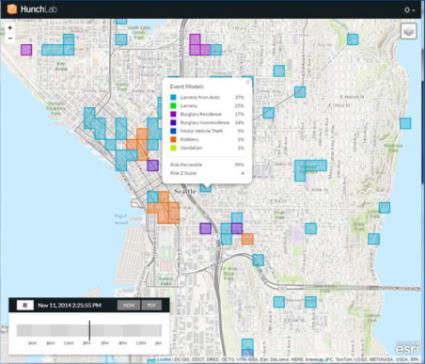Click the Larceny from Auto blue swatch

pyautogui.click(x=173, y=98)
